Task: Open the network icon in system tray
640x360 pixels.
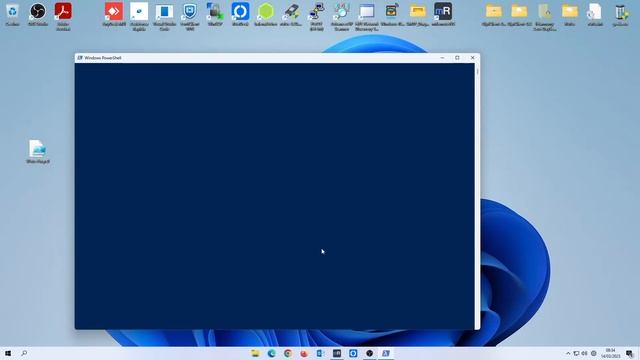Action: coord(576,353)
